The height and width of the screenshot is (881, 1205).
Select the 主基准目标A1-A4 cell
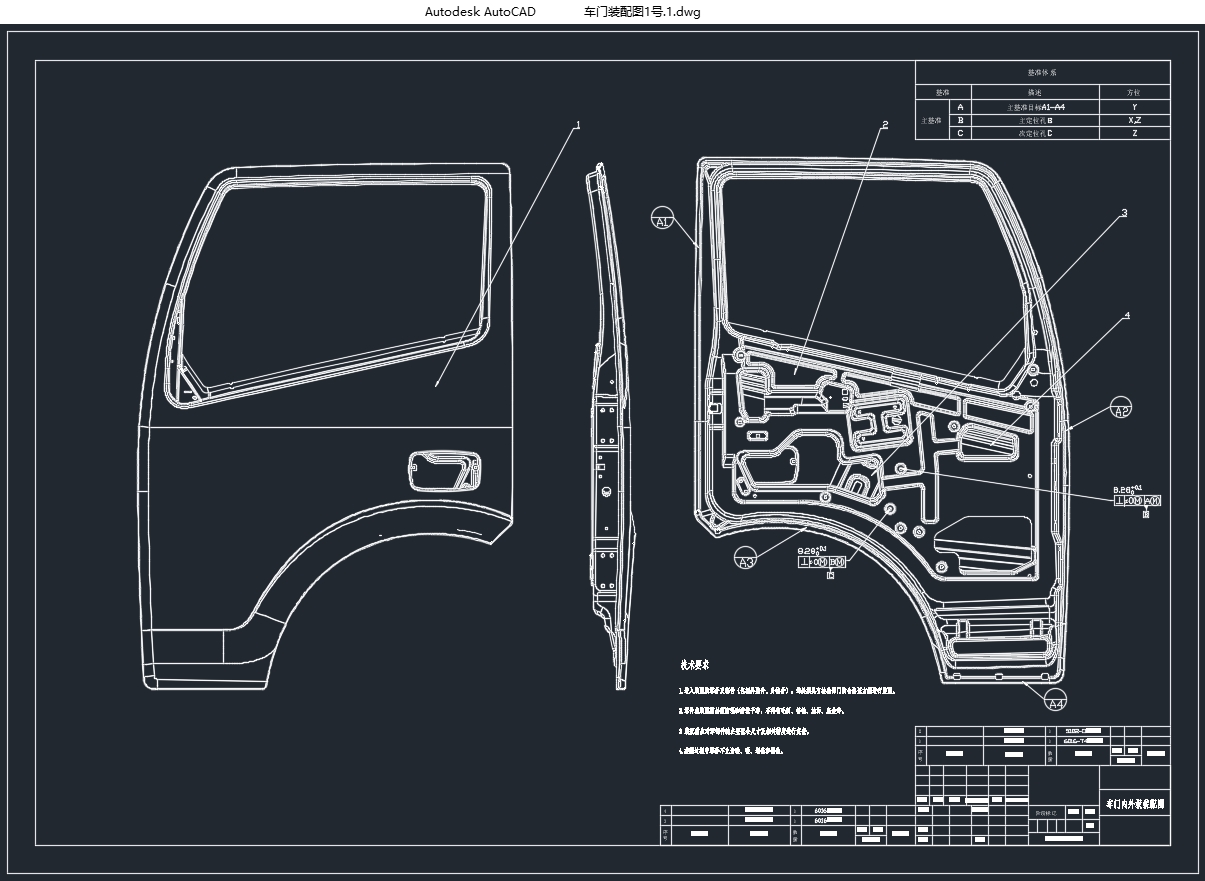click(1034, 106)
